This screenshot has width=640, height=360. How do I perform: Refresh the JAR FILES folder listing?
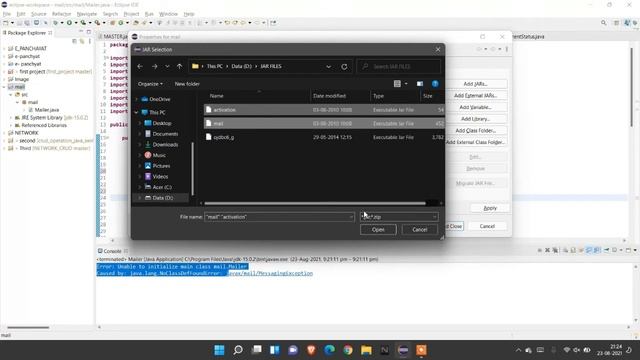click(344, 67)
